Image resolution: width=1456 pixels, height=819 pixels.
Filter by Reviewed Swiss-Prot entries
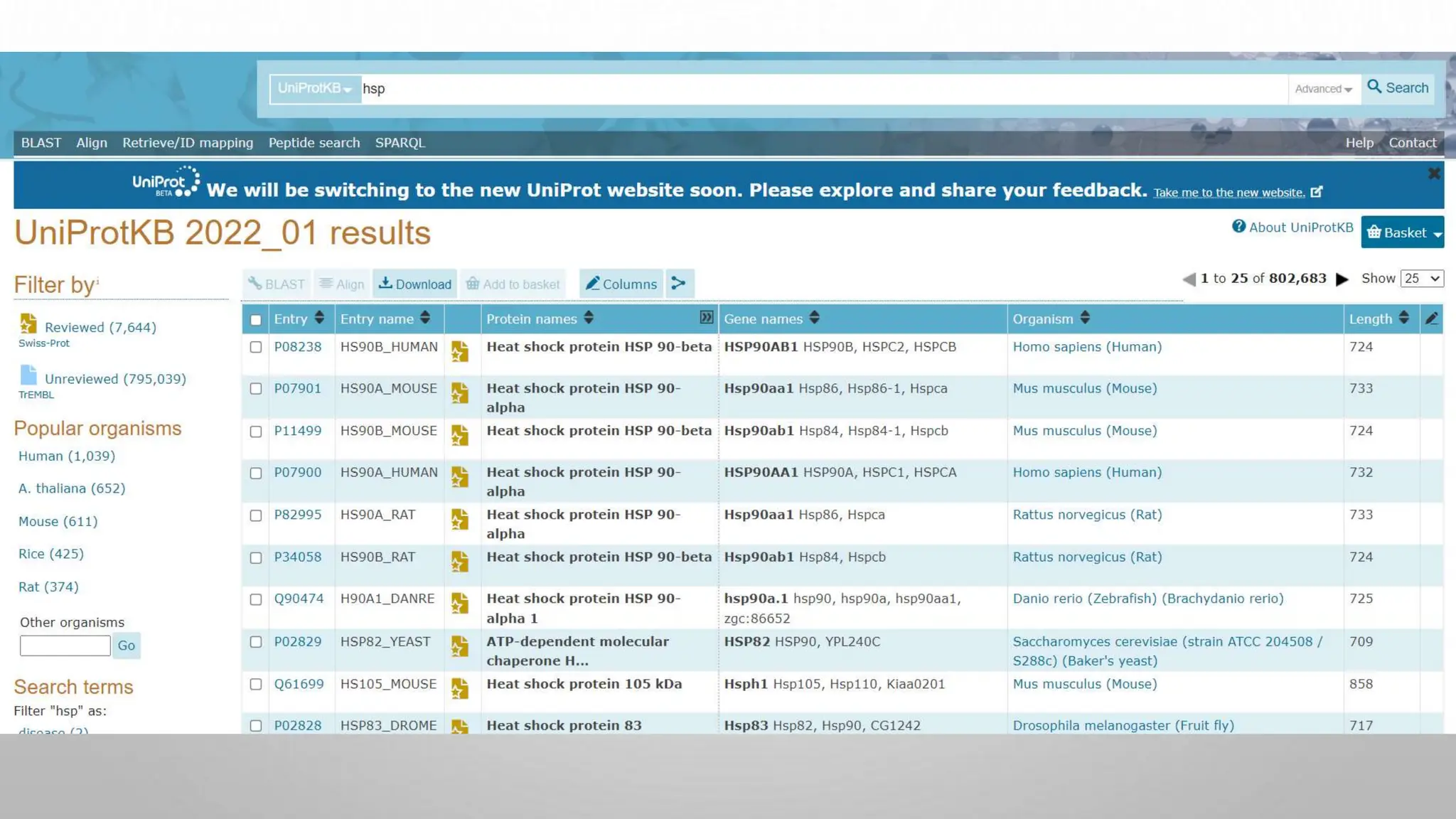(100, 328)
